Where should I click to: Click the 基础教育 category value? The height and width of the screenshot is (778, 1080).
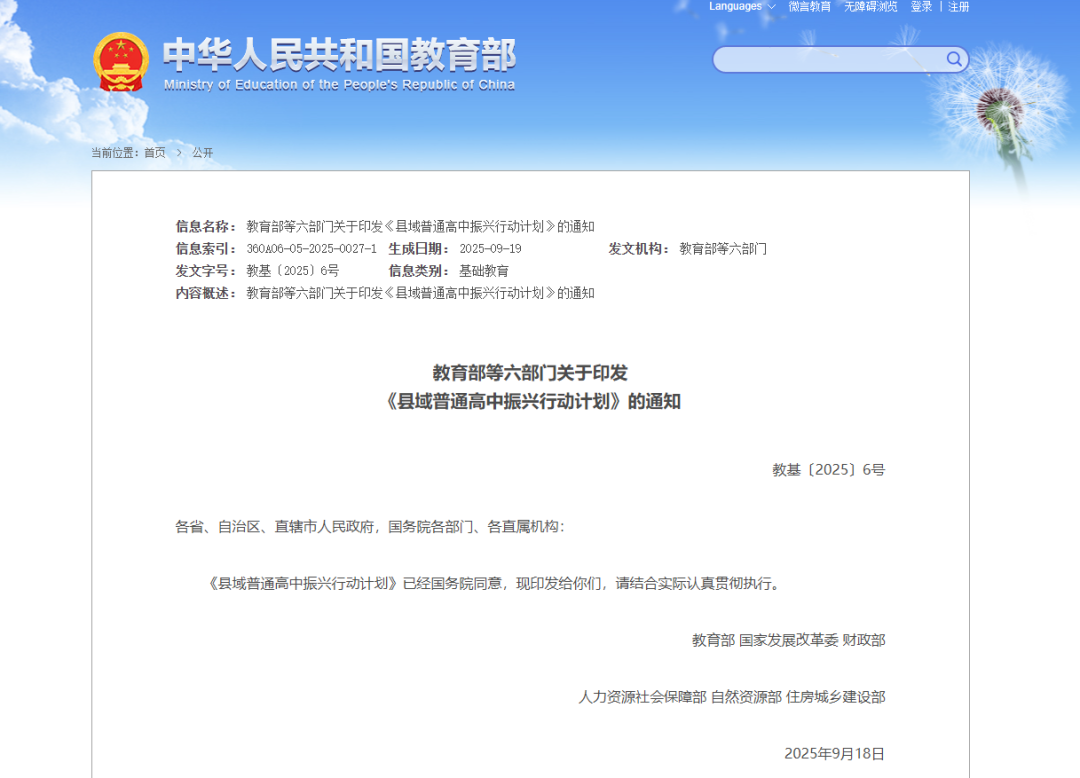[x=484, y=271]
